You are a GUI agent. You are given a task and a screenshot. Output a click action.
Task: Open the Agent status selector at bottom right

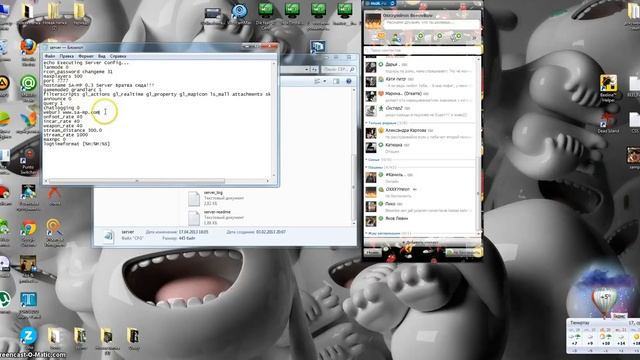click(x=463, y=253)
